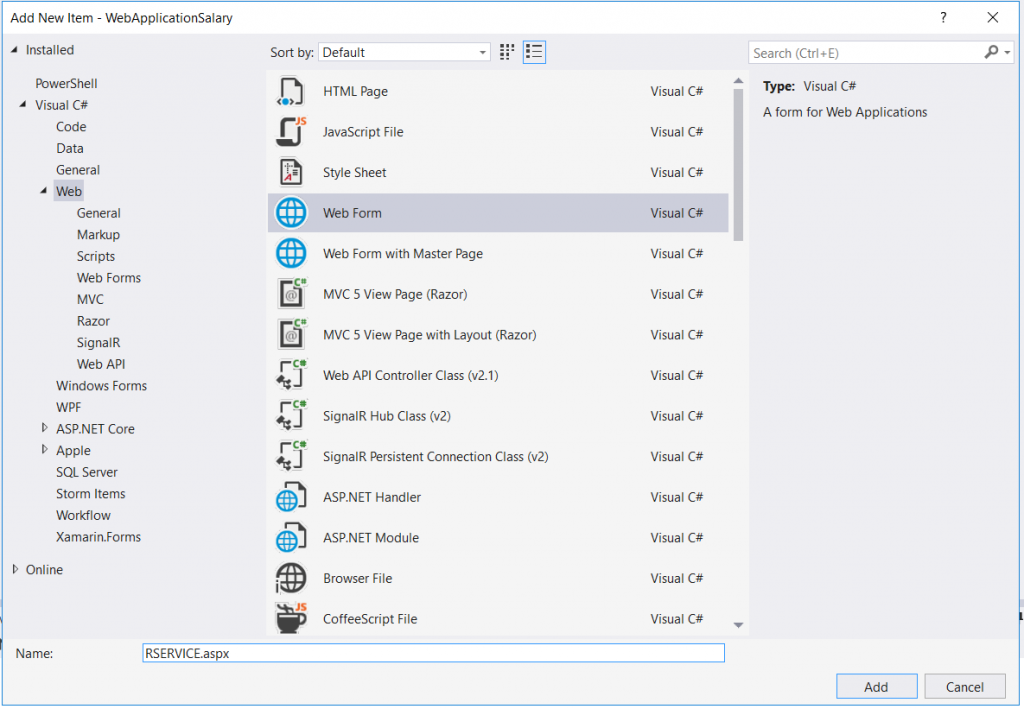Click the scrollbar up arrow
Image resolution: width=1024 pixels, height=709 pixels.
pyautogui.click(x=738, y=81)
